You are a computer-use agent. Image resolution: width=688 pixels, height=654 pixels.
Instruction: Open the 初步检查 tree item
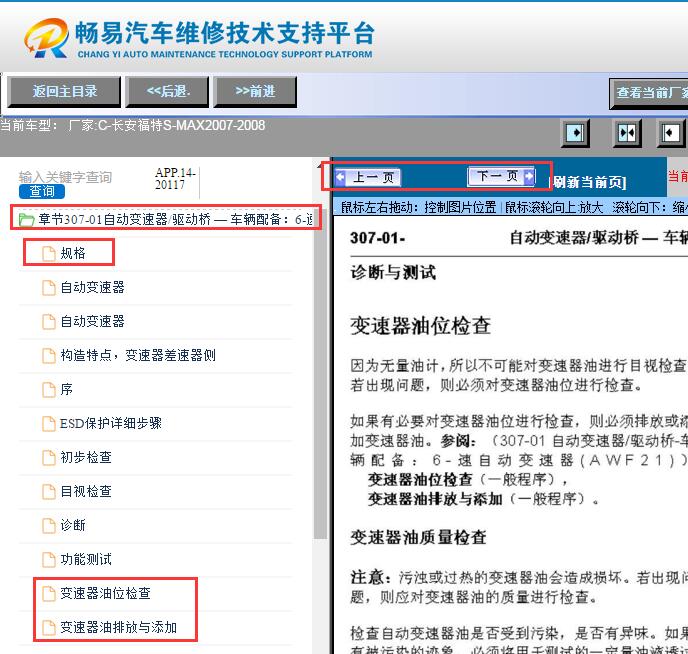coord(86,457)
